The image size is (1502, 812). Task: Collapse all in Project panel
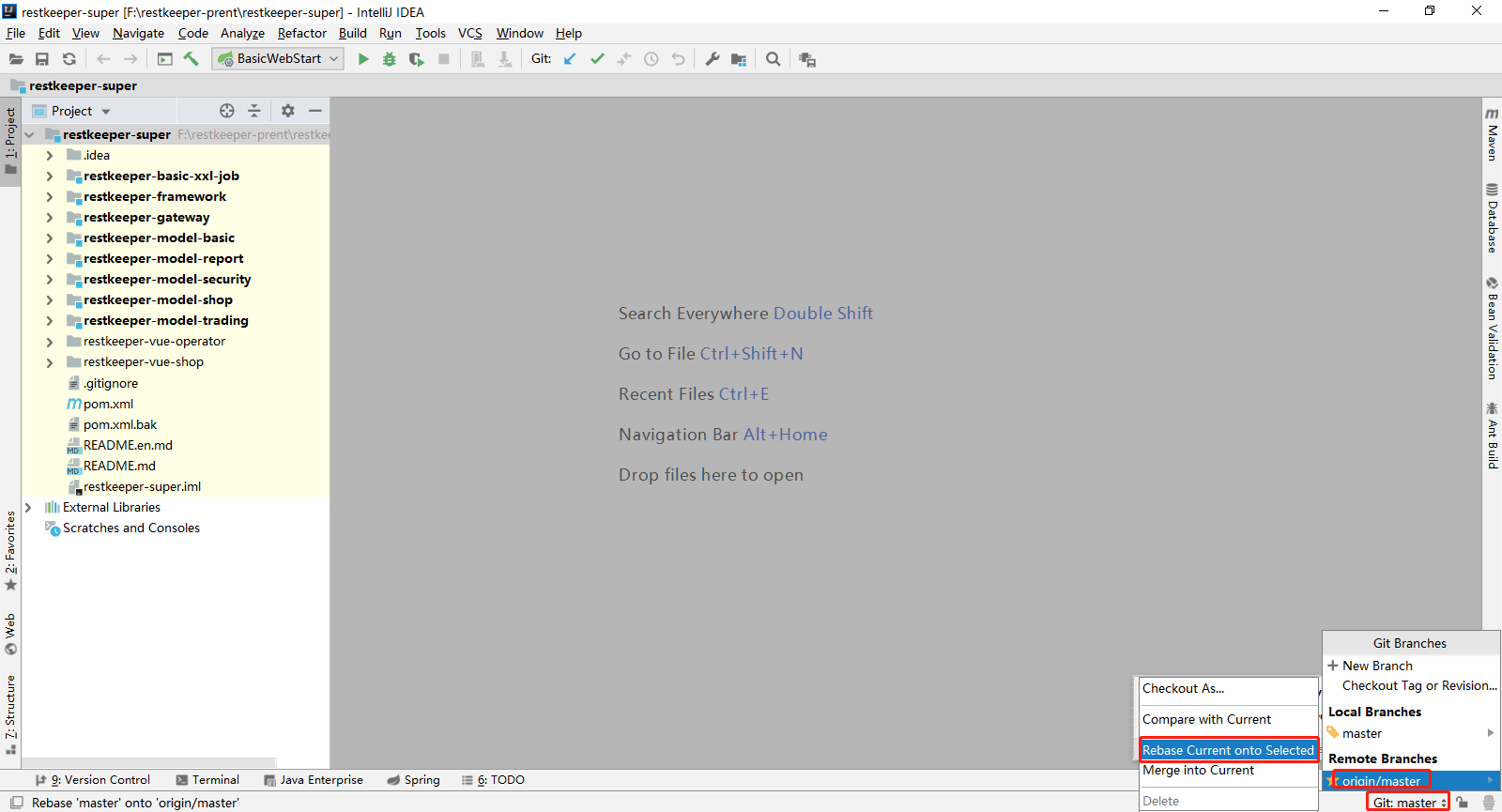coord(254,111)
